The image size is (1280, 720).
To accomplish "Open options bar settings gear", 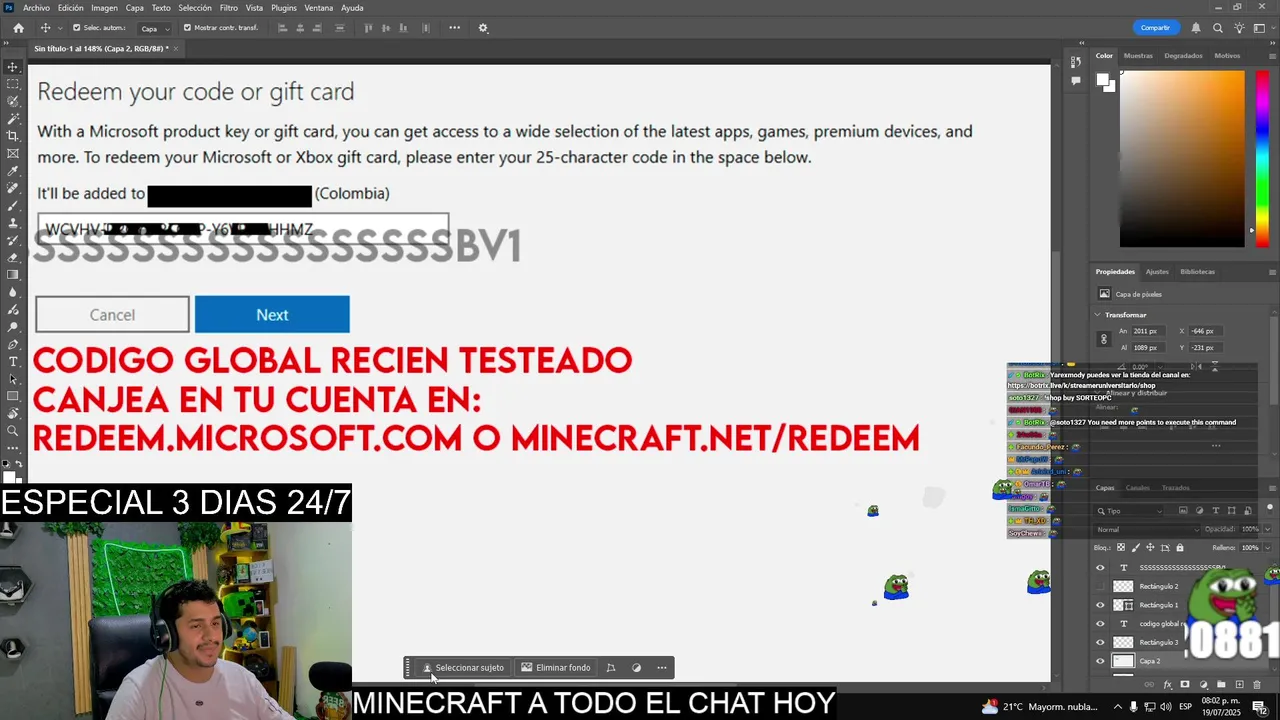I will tap(483, 28).
